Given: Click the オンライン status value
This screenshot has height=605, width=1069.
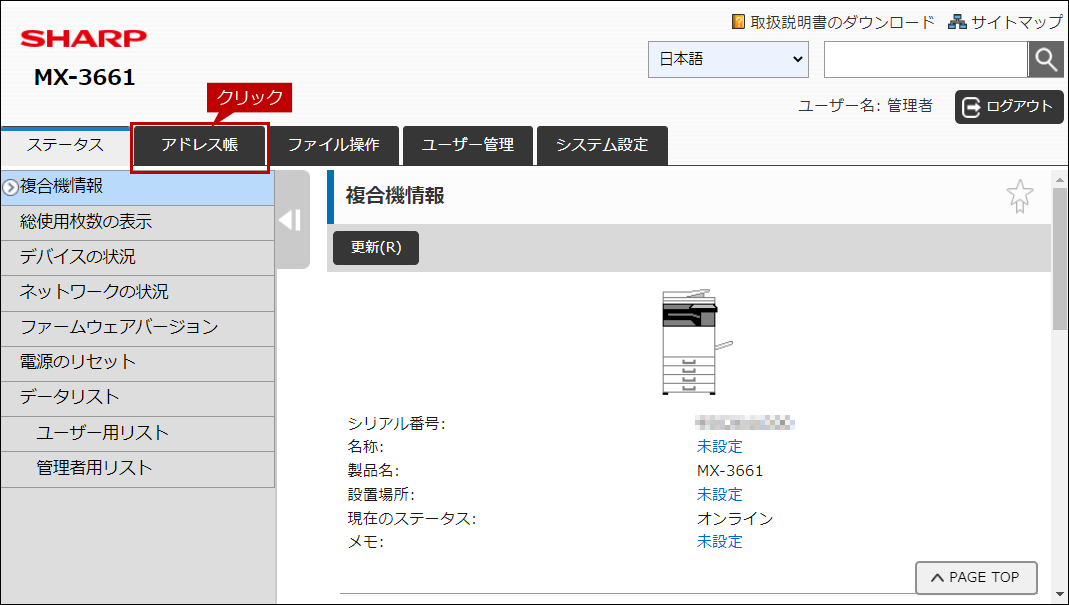Looking at the screenshot, I should coord(735,518).
